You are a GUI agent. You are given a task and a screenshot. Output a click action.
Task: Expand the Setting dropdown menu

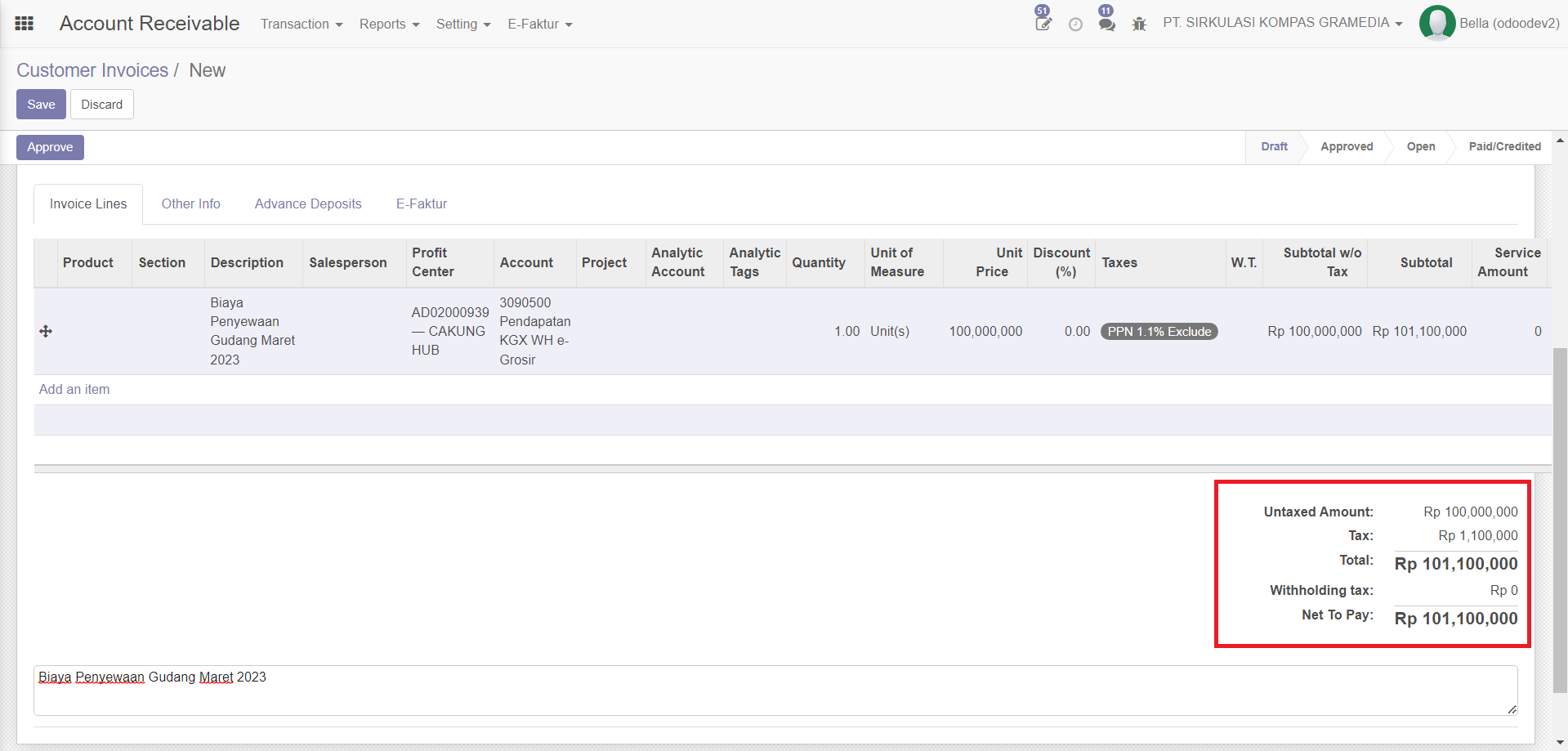pyautogui.click(x=463, y=25)
